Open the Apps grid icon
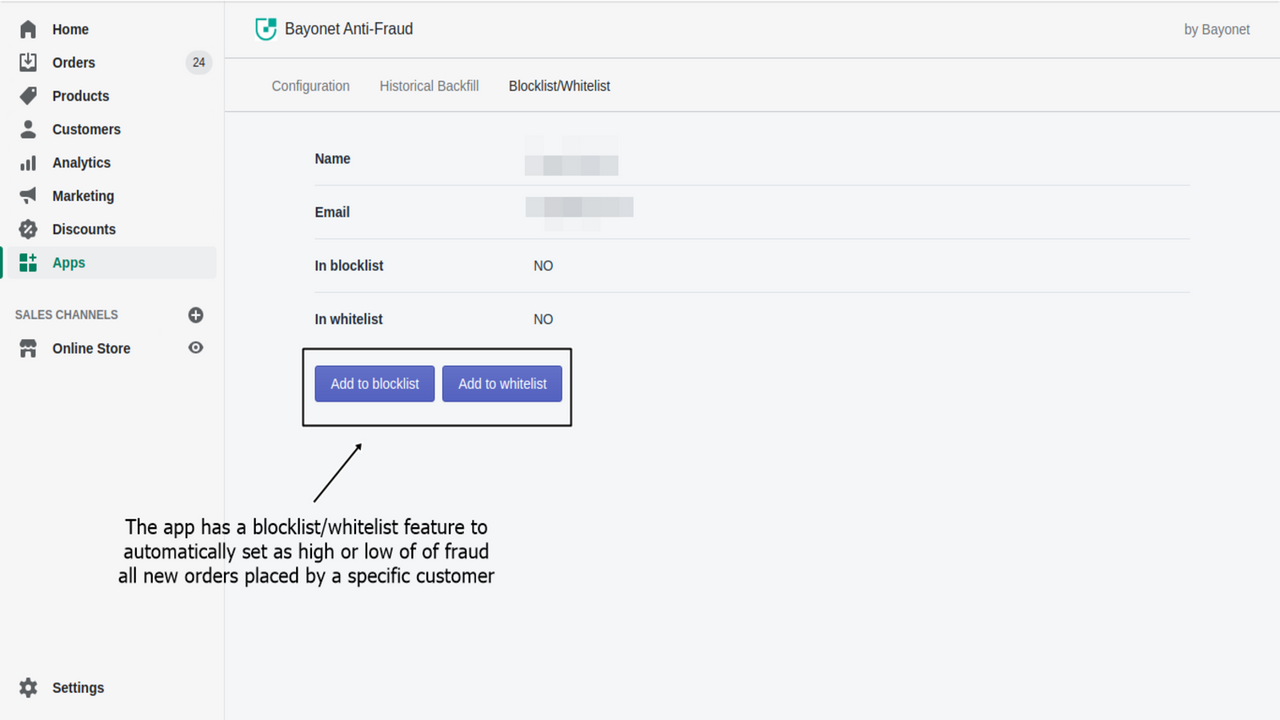The image size is (1280, 720). pyautogui.click(x=27, y=262)
